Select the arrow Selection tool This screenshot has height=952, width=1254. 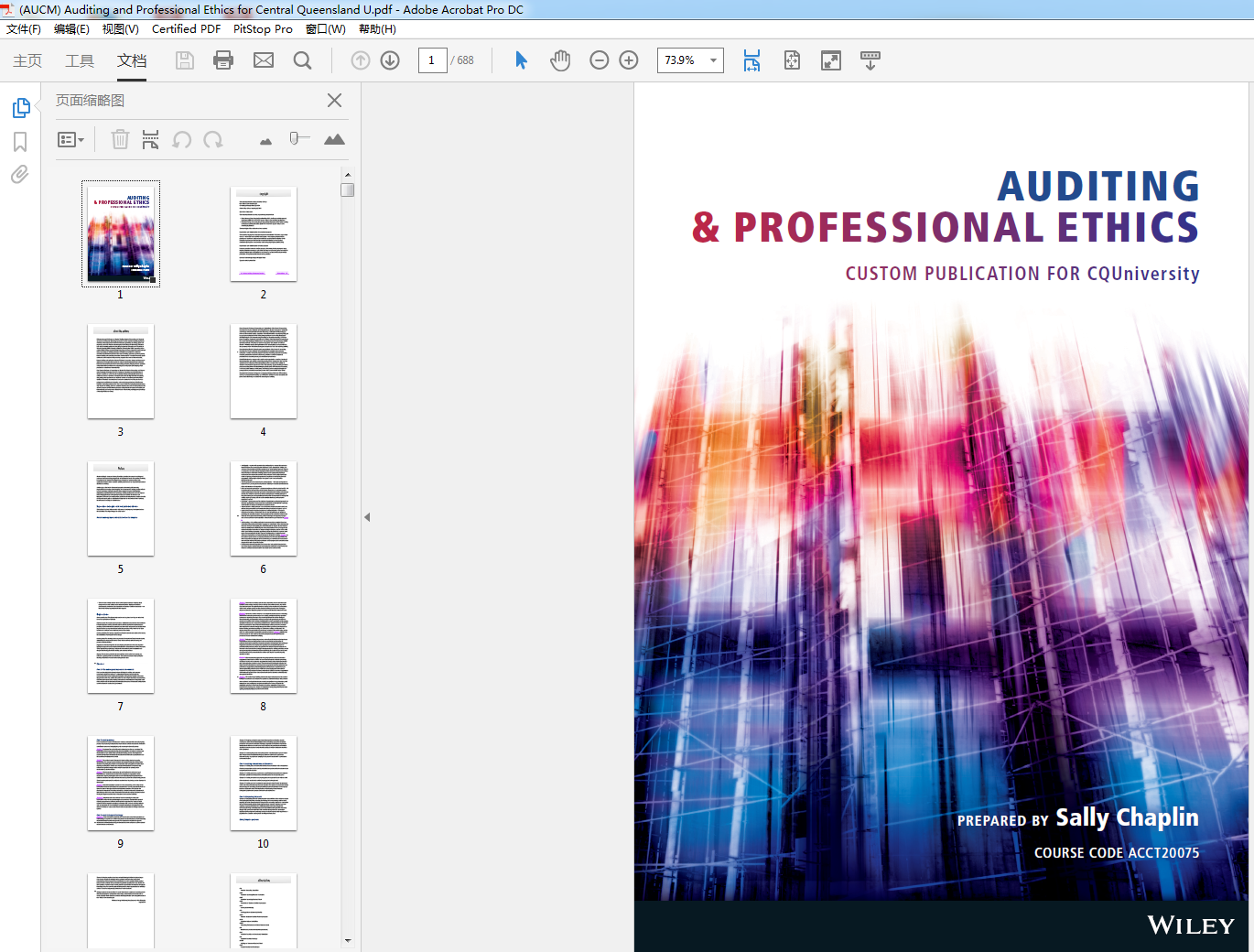521,60
